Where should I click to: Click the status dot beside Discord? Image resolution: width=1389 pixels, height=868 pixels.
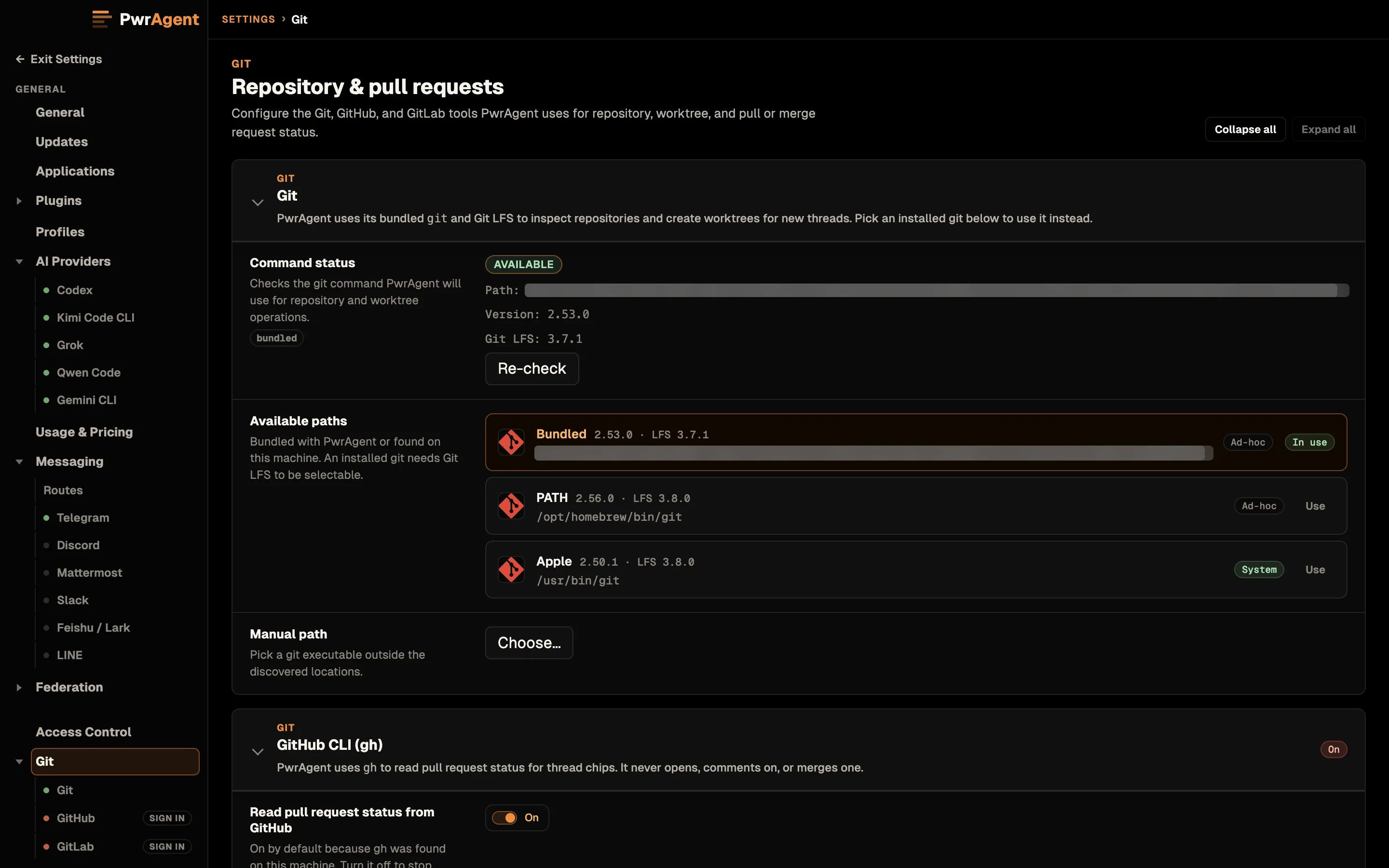[46, 545]
